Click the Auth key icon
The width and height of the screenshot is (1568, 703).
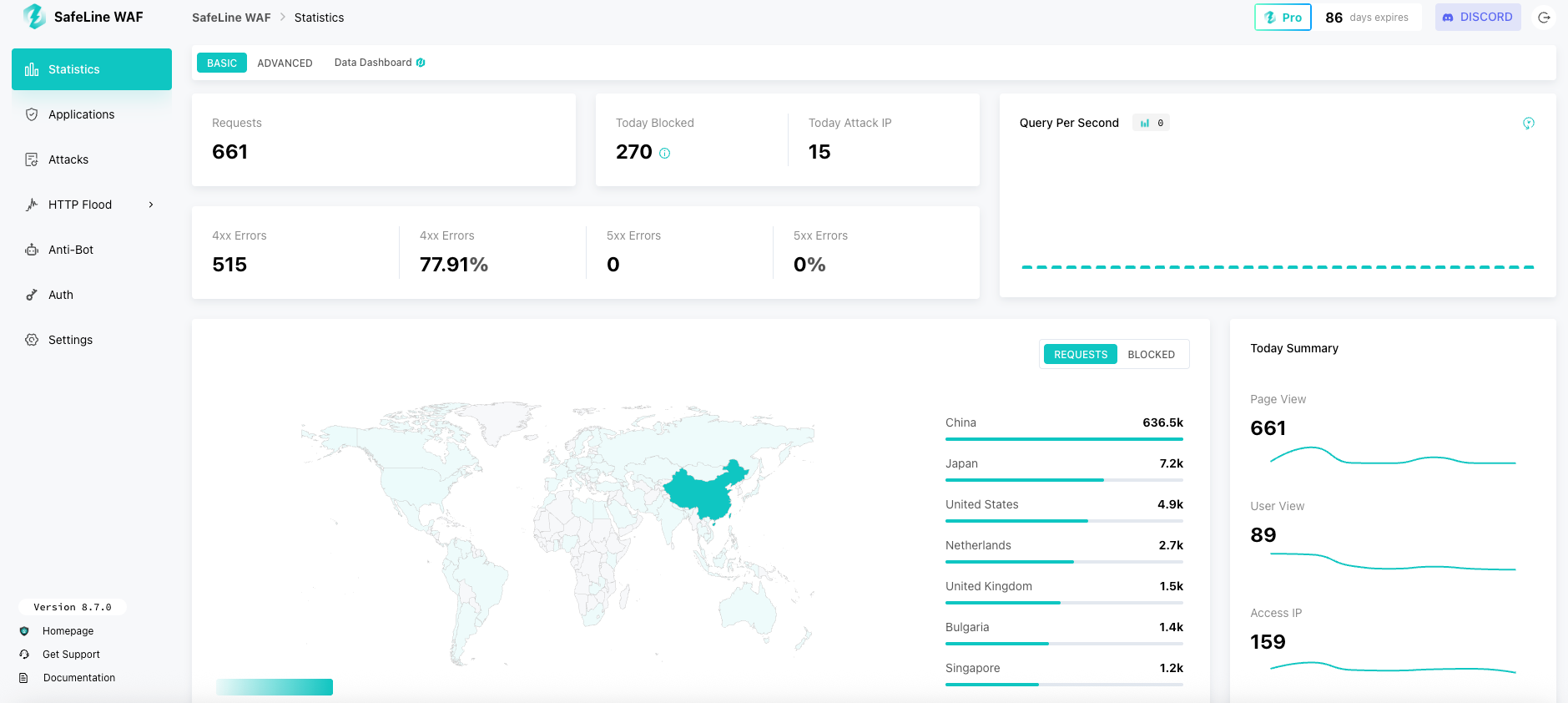pos(32,295)
